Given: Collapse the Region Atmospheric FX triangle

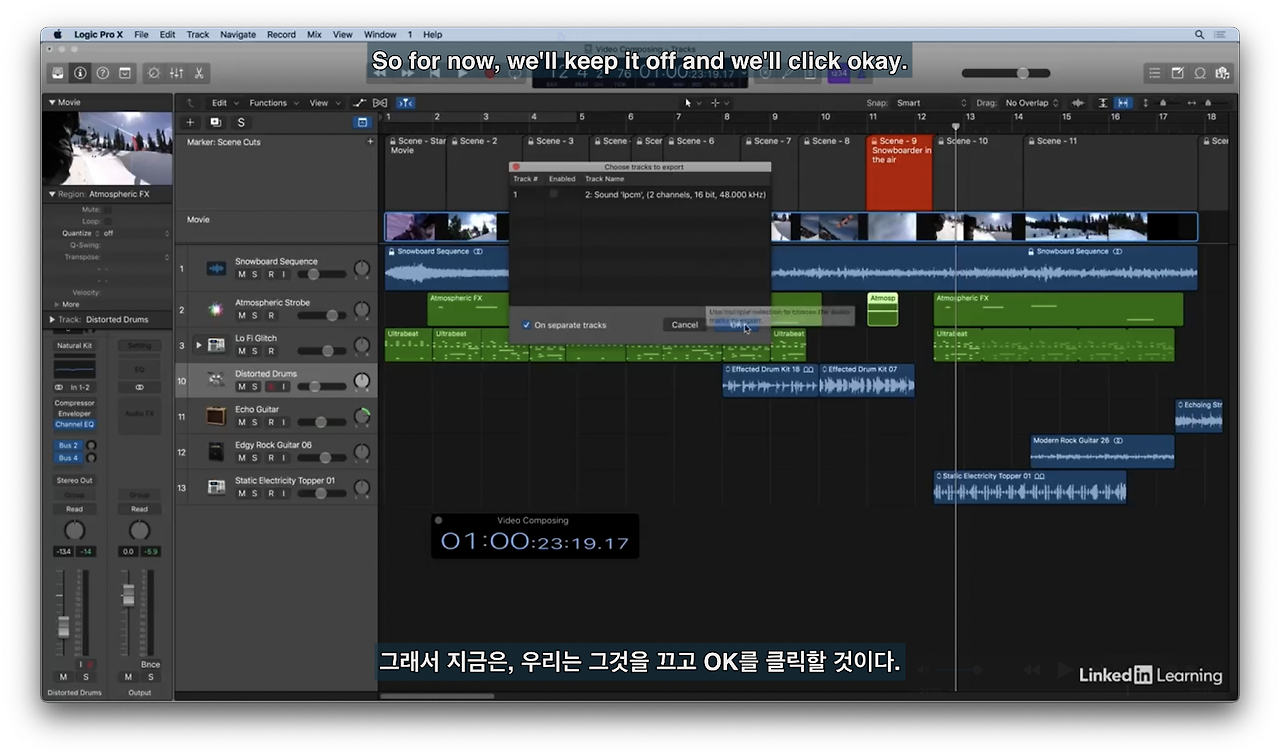Looking at the screenshot, I should (52, 194).
